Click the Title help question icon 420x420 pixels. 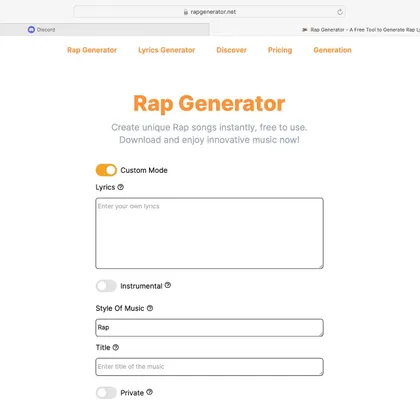click(116, 347)
